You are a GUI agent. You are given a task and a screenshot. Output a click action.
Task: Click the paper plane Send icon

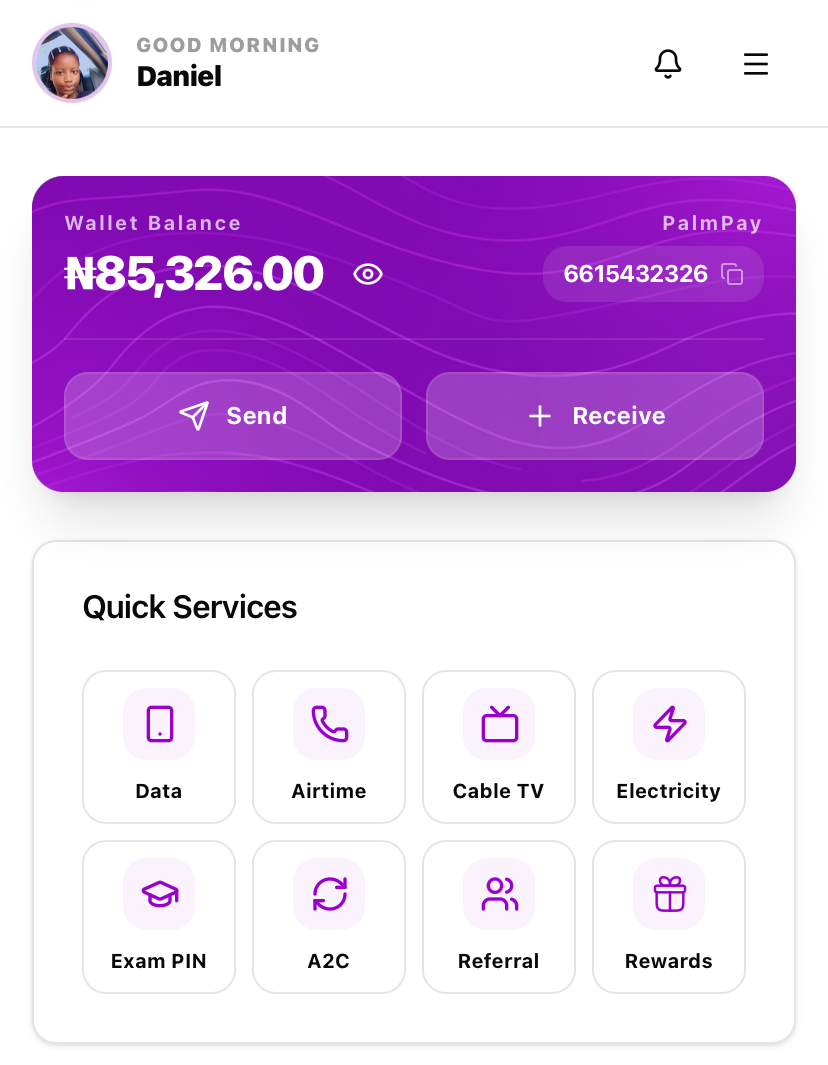(194, 416)
